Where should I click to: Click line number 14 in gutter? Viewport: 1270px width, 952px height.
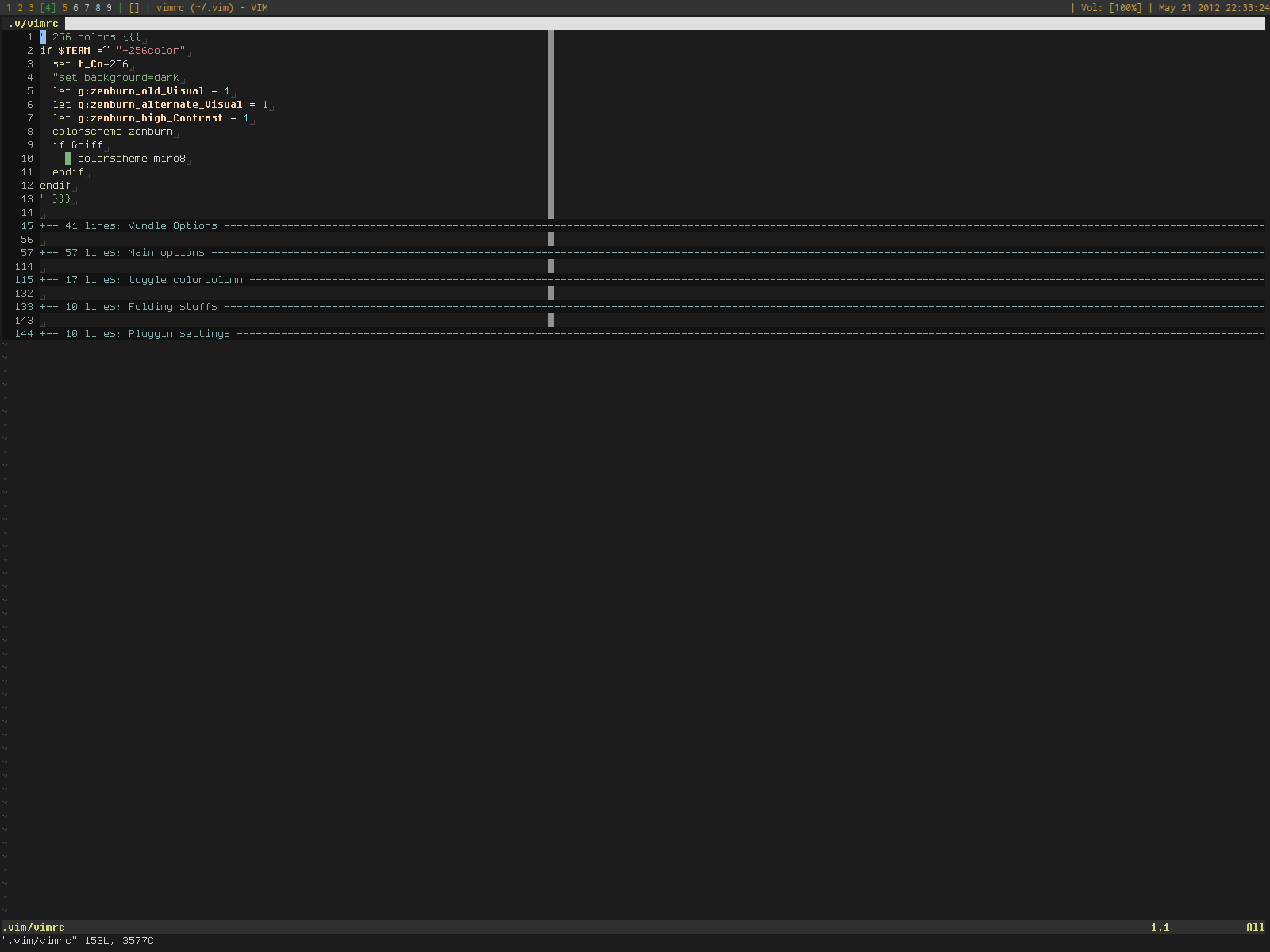27,213
